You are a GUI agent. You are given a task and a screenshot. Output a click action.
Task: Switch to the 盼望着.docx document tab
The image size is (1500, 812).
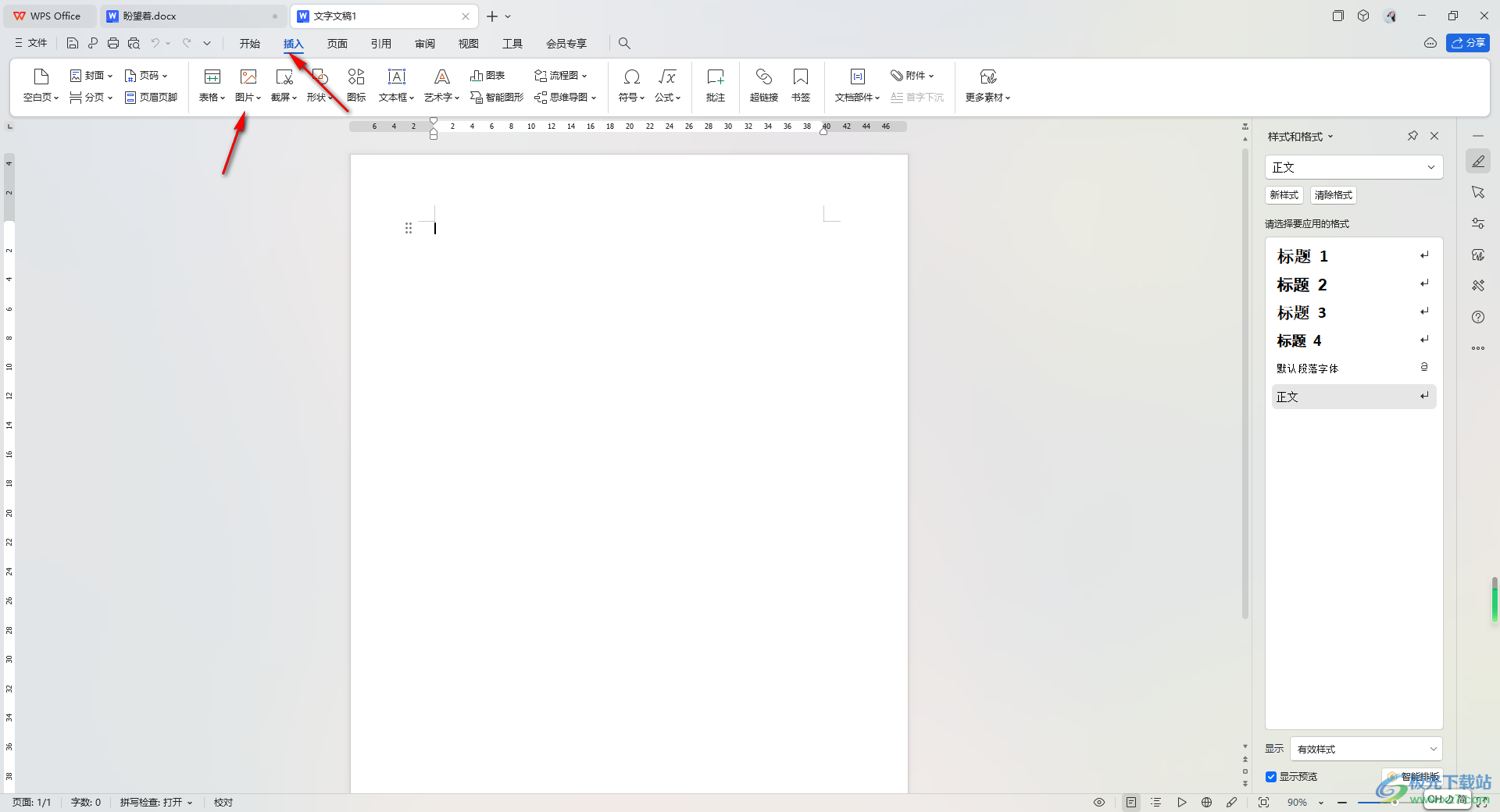coord(192,16)
